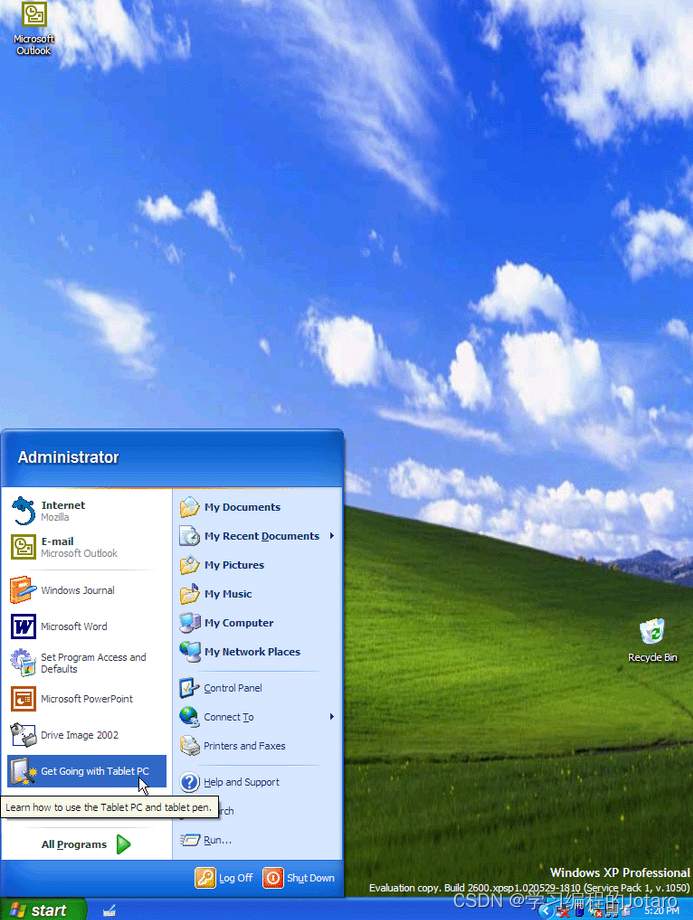The height and width of the screenshot is (920, 693).
Task: Open Microsoft Outlook desktop shortcut icon
Action: (x=33, y=28)
